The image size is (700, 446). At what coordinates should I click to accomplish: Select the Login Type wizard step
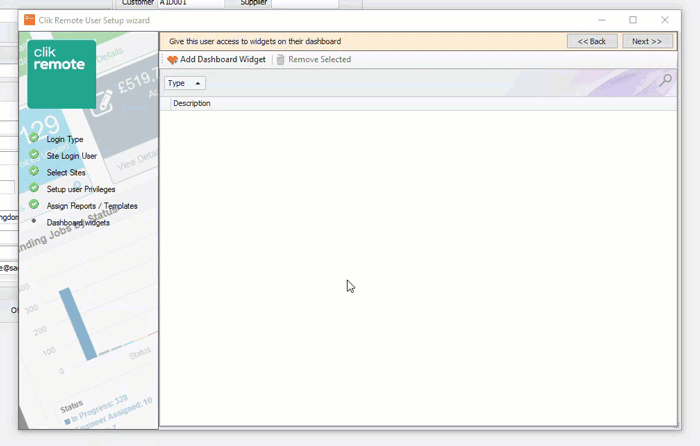[x=65, y=139]
